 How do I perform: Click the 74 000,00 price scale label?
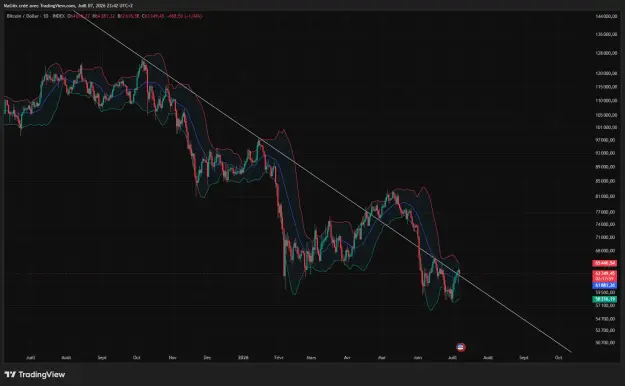(606, 225)
